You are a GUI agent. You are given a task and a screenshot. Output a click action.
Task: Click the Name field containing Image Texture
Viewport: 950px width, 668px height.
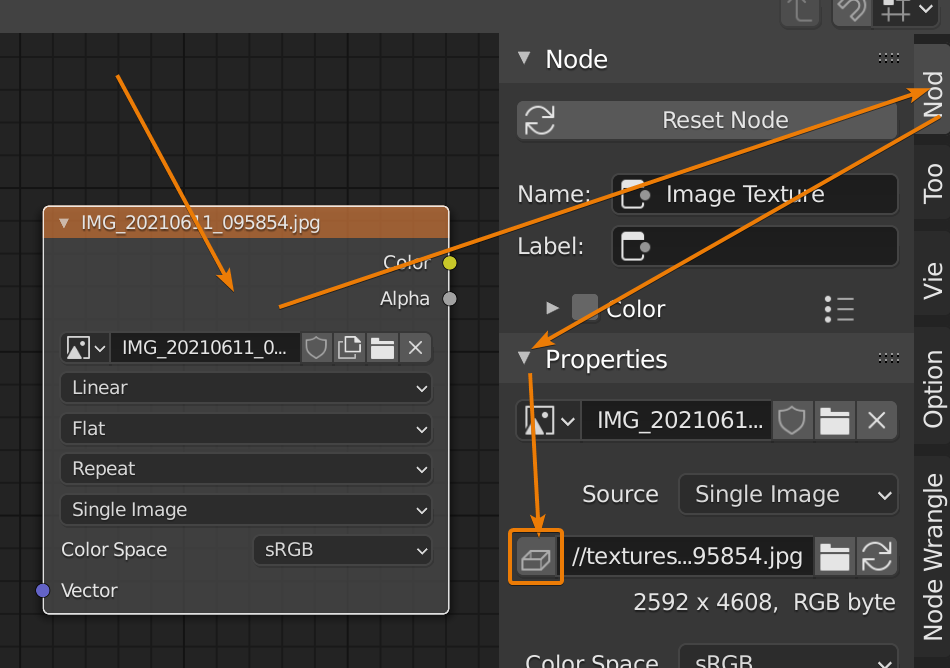pos(755,194)
